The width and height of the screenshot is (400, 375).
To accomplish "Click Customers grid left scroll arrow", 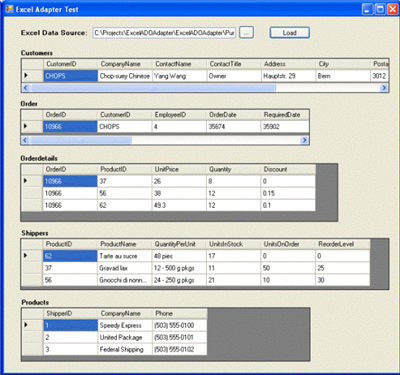I will click(x=26, y=88).
